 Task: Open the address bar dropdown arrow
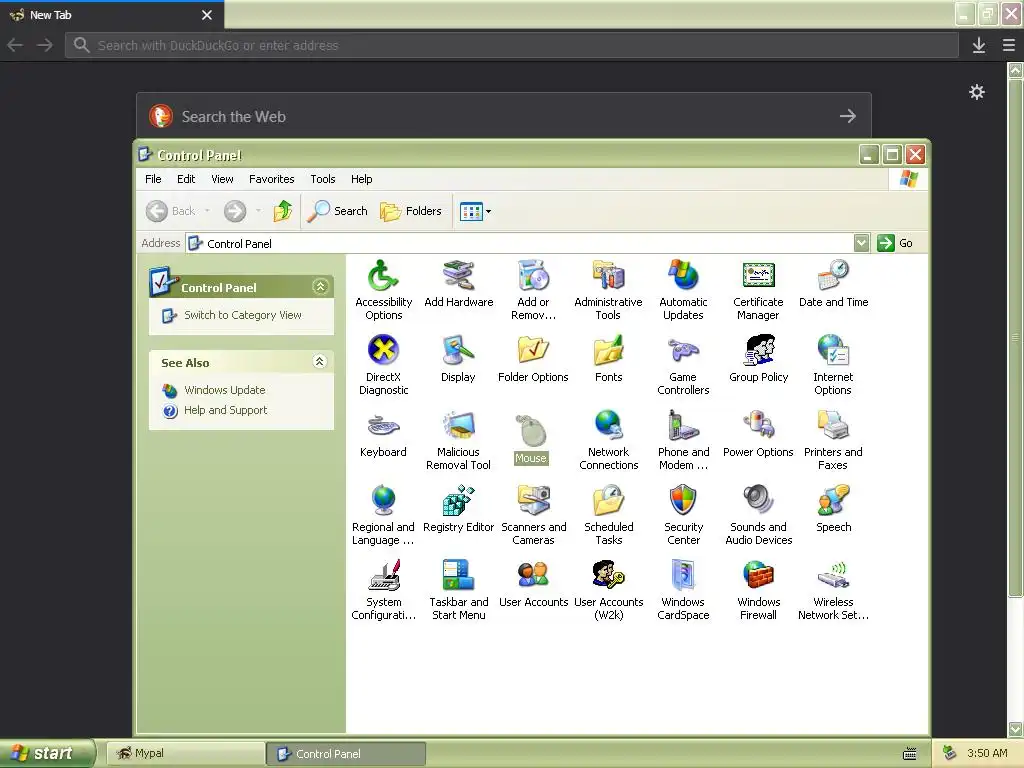(861, 243)
